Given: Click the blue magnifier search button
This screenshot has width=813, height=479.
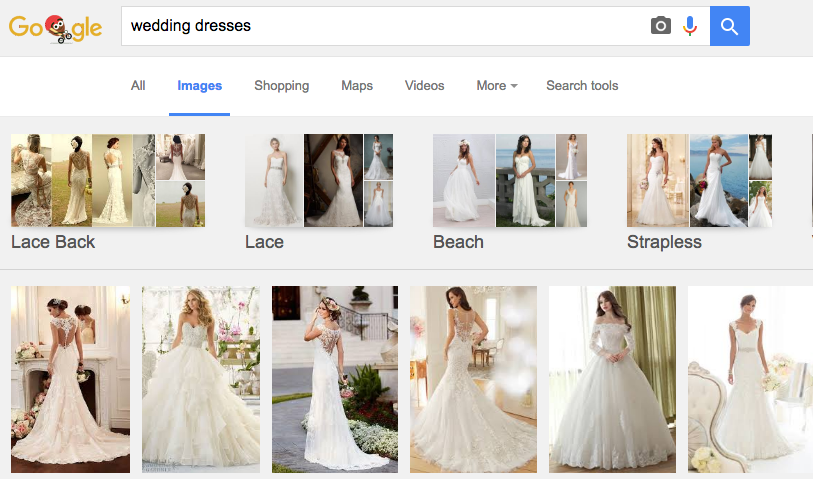Looking at the screenshot, I should point(730,26).
